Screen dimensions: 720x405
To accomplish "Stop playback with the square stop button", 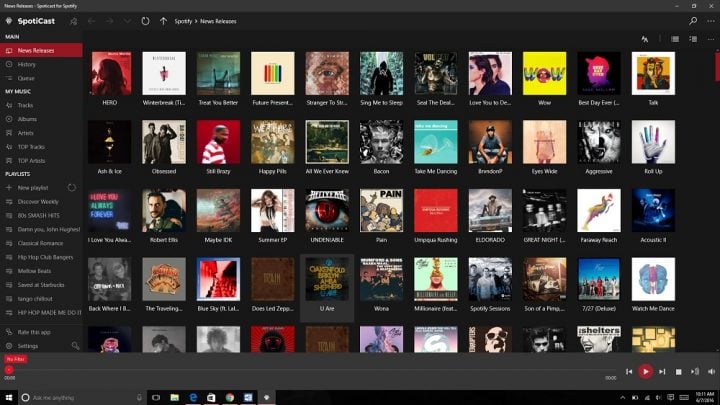I will point(678,372).
